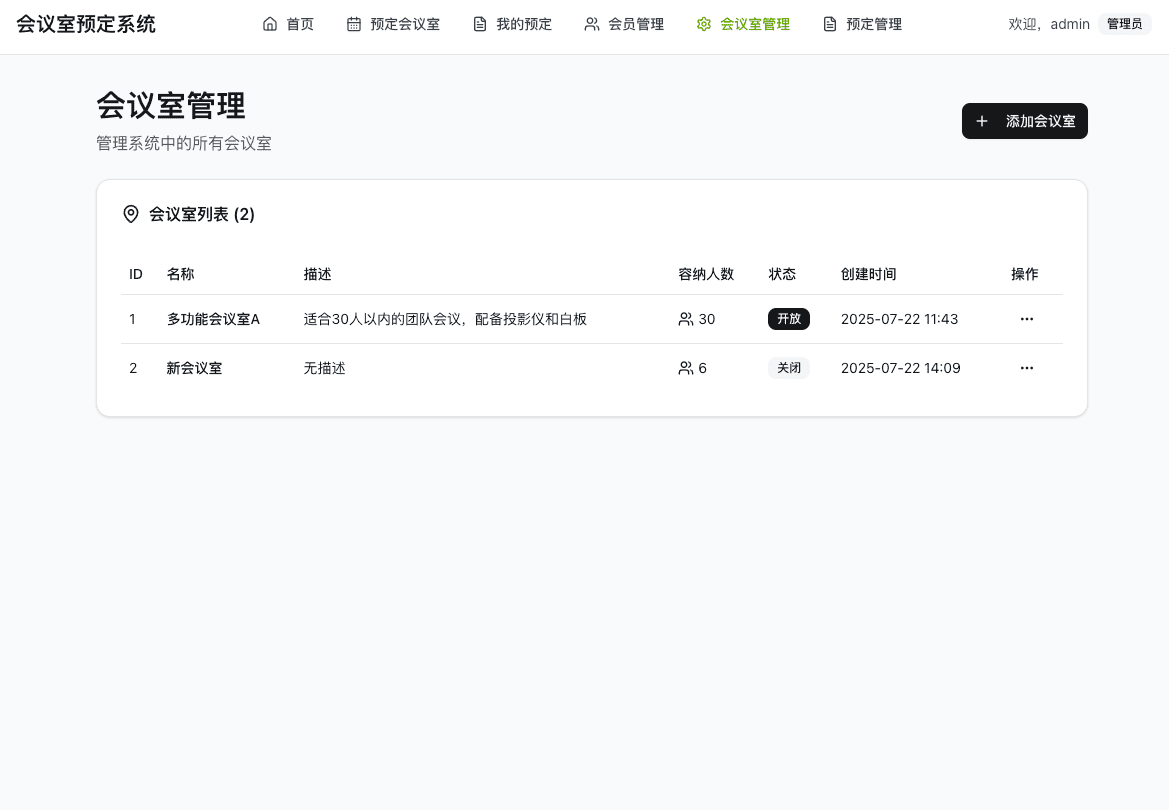Open the 我的预定 nav item
Viewport: 1169px width, 810px height.
(x=513, y=24)
